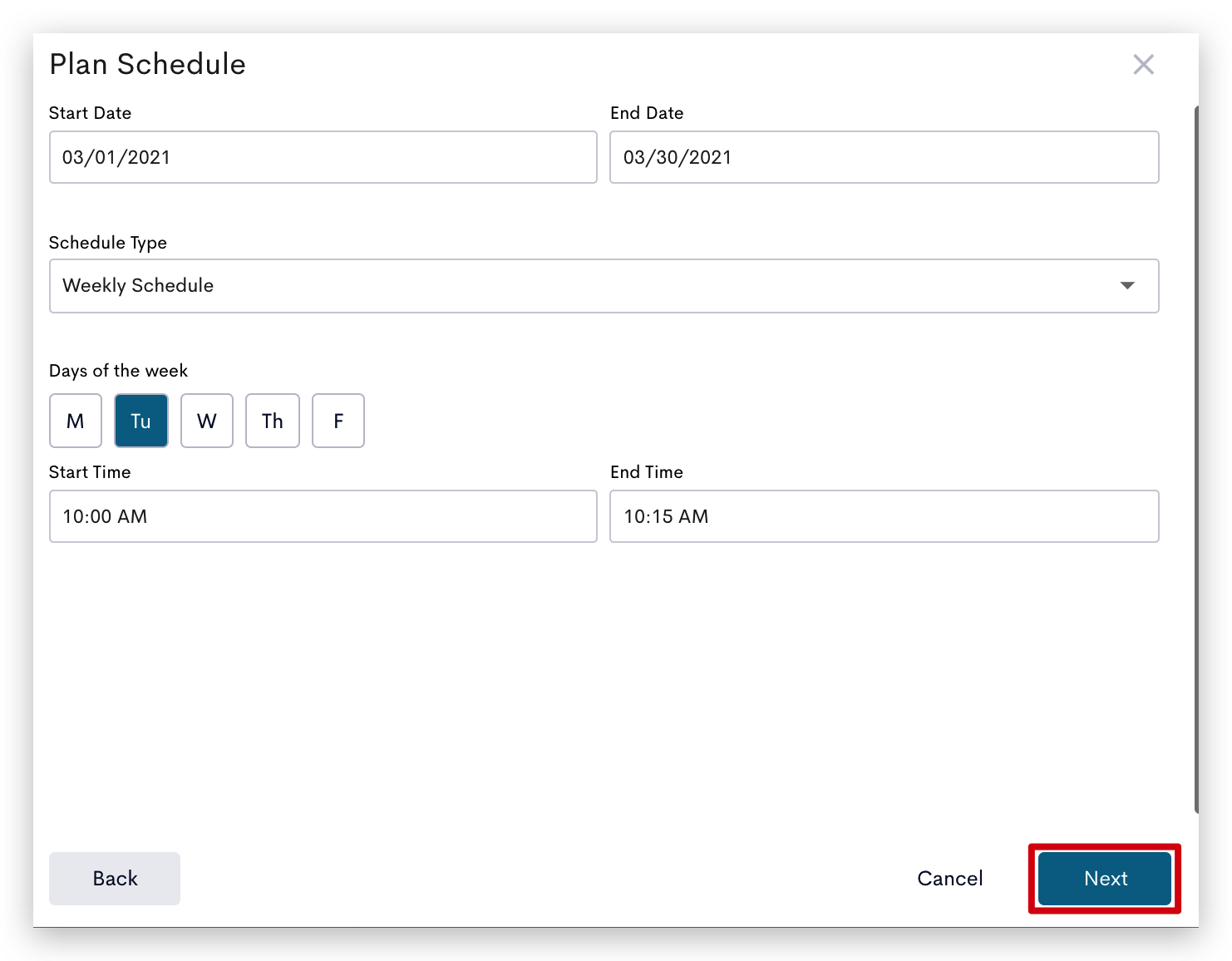Image resolution: width=1232 pixels, height=961 pixels.
Task: Click the End Time field
Action: (x=885, y=516)
